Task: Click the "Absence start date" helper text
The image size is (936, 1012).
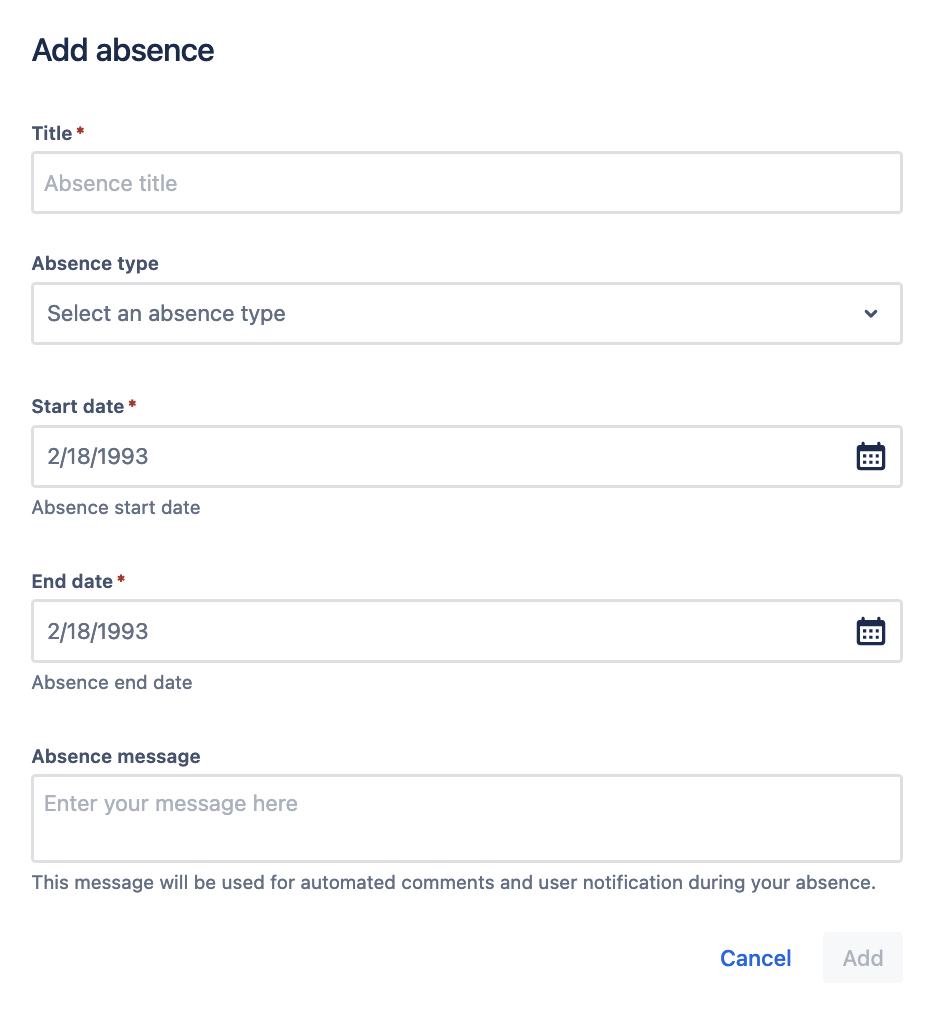Action: pyautogui.click(x=116, y=508)
